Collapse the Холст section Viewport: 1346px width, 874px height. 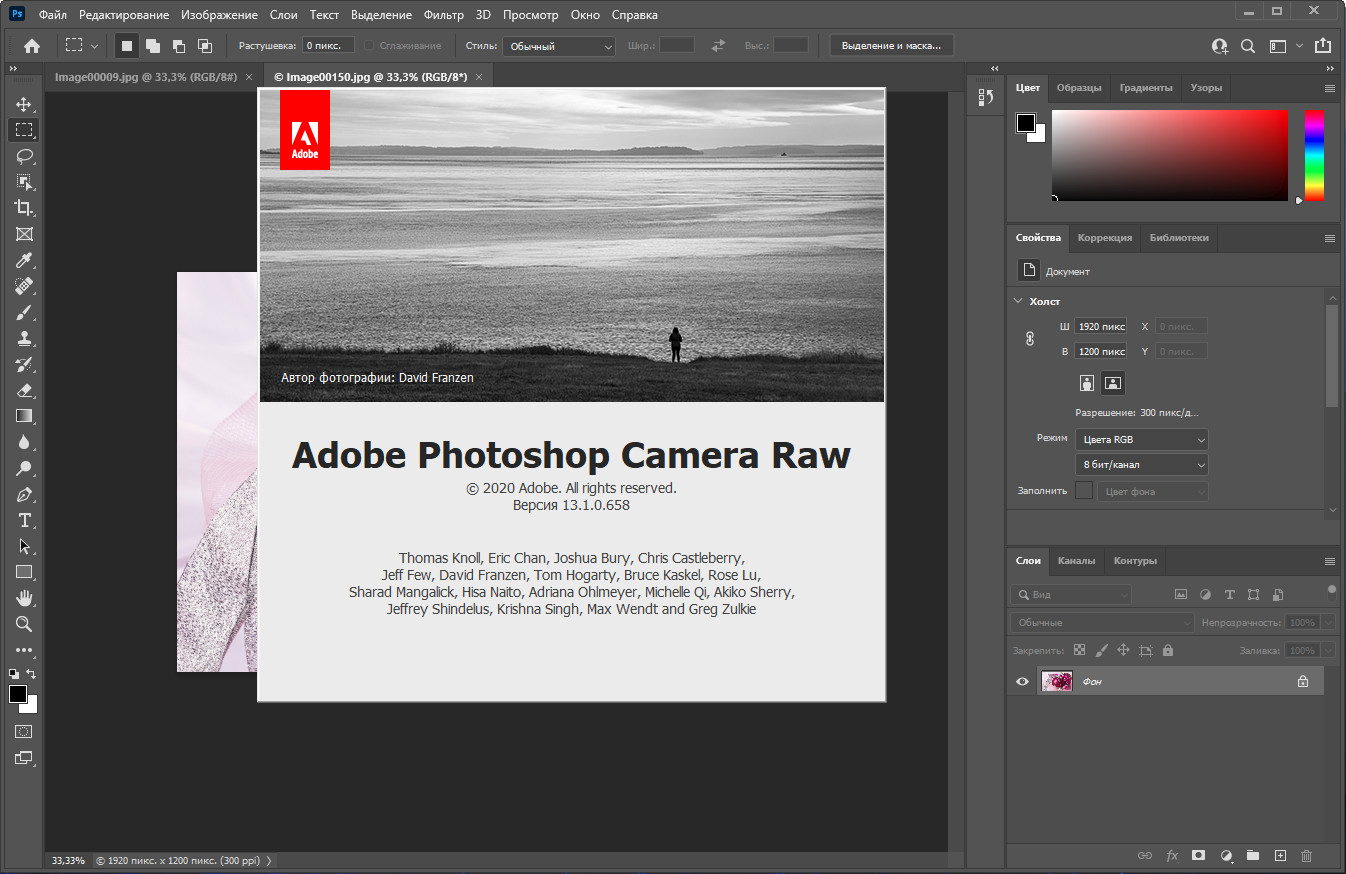point(1018,301)
